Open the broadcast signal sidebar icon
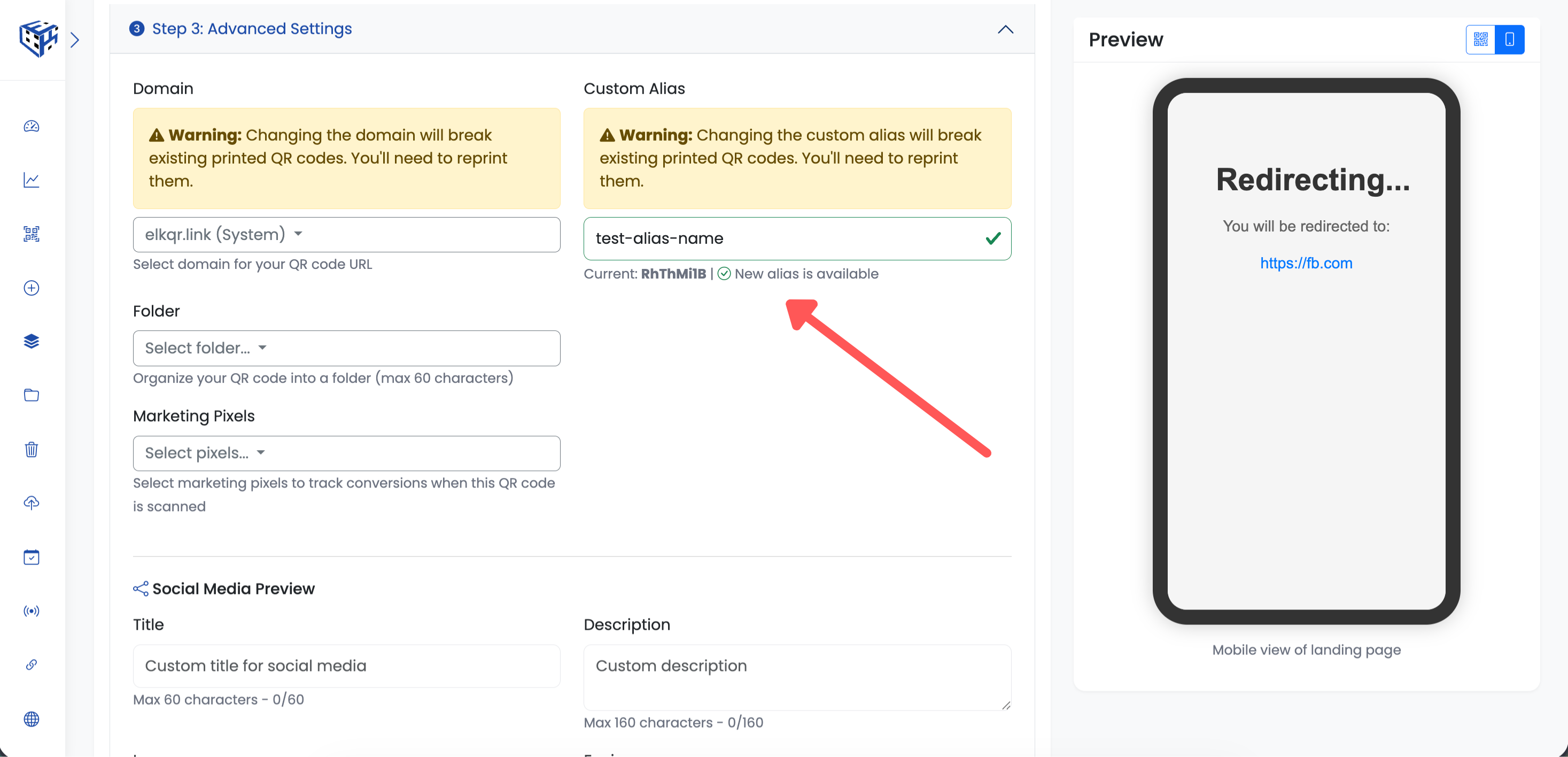1568x757 pixels. click(32, 611)
